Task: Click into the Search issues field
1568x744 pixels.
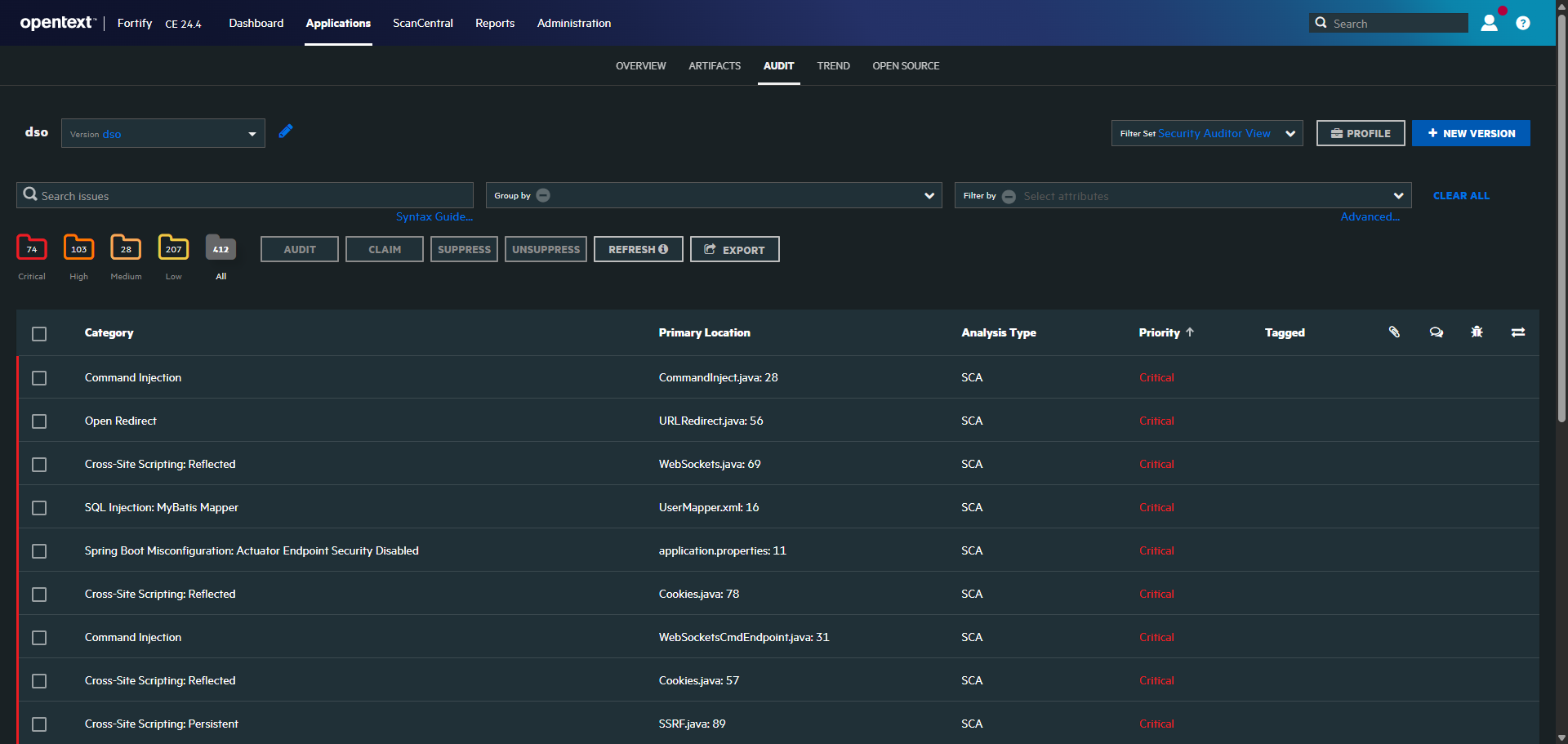Action: 245,195
